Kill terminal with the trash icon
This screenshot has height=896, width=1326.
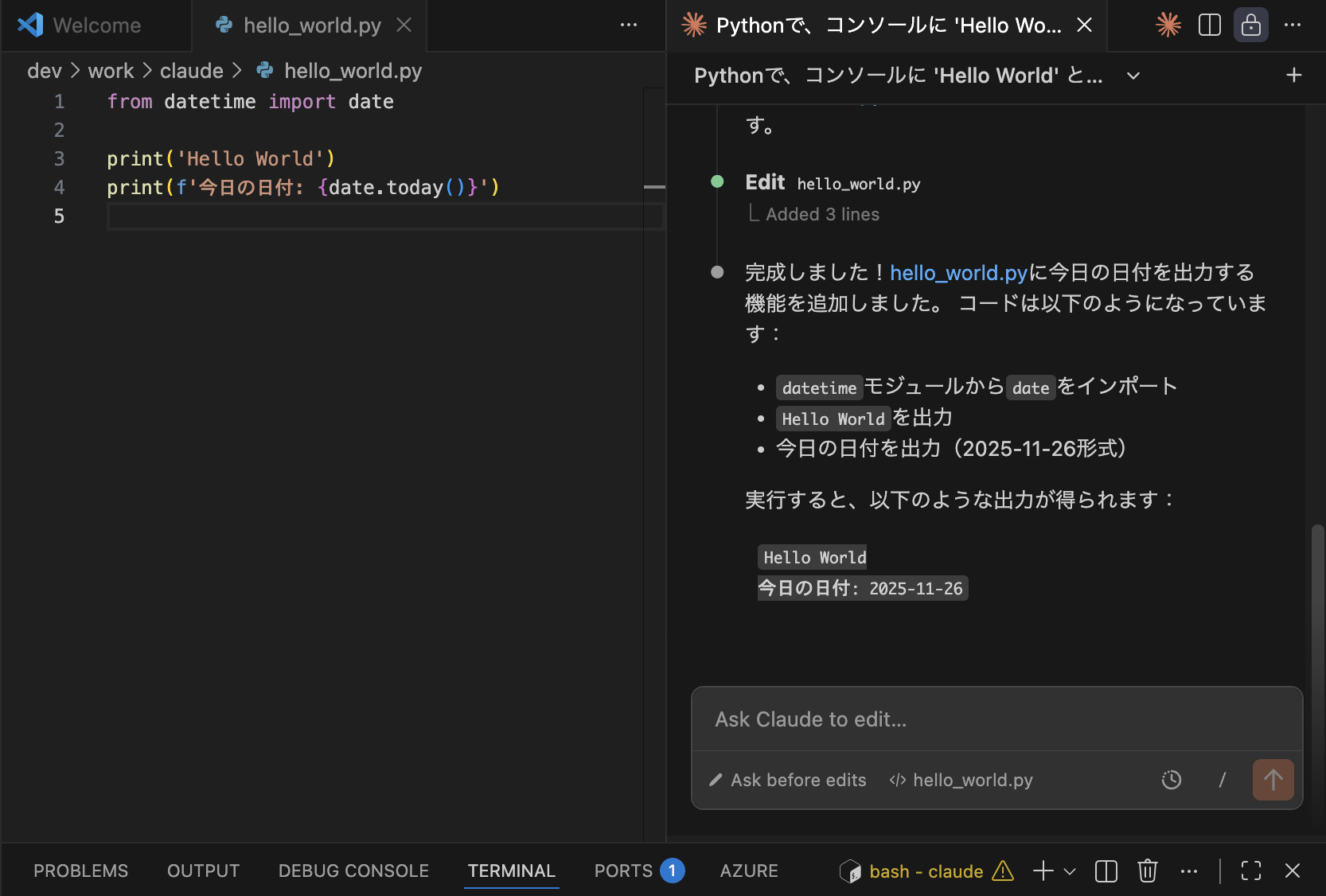point(1147,871)
